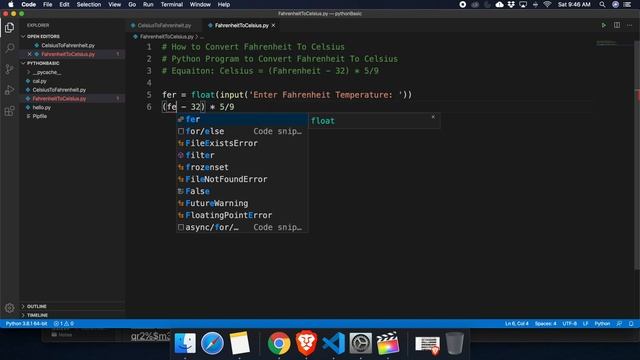Open the Explorer view in activity bar
640x360 pixels.
[x=9, y=27]
